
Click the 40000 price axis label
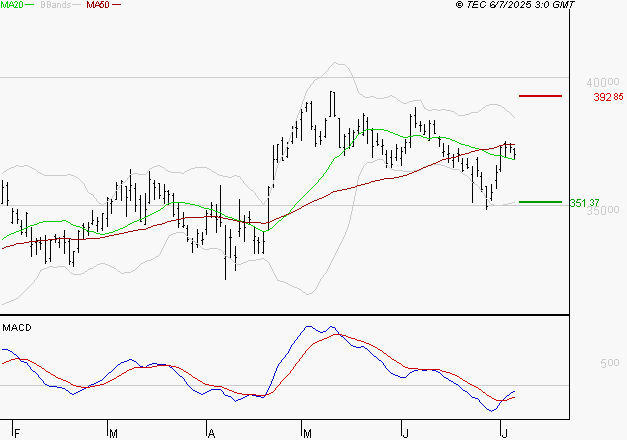[x=603, y=82]
